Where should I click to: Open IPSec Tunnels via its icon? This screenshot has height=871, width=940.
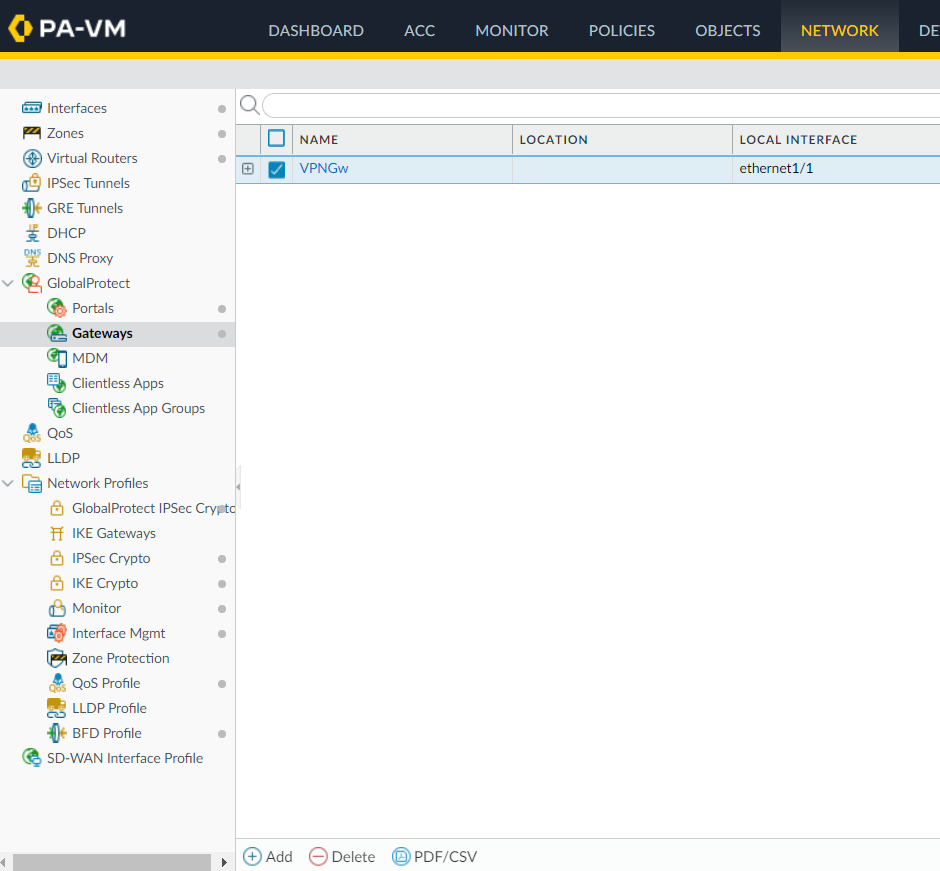click(31, 183)
